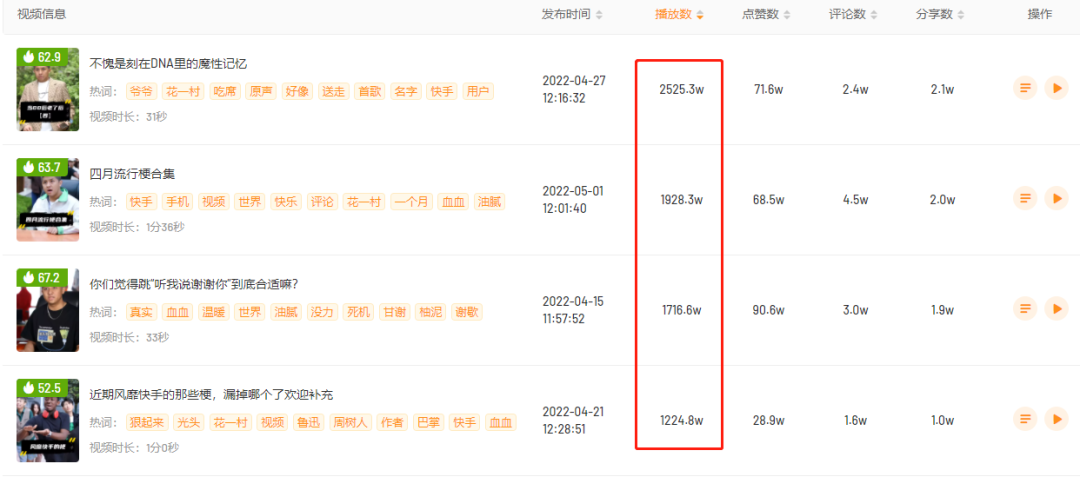1080x477 pixels.
Task: Click 视频信息 column header
Action: pyautogui.click(x=41, y=14)
